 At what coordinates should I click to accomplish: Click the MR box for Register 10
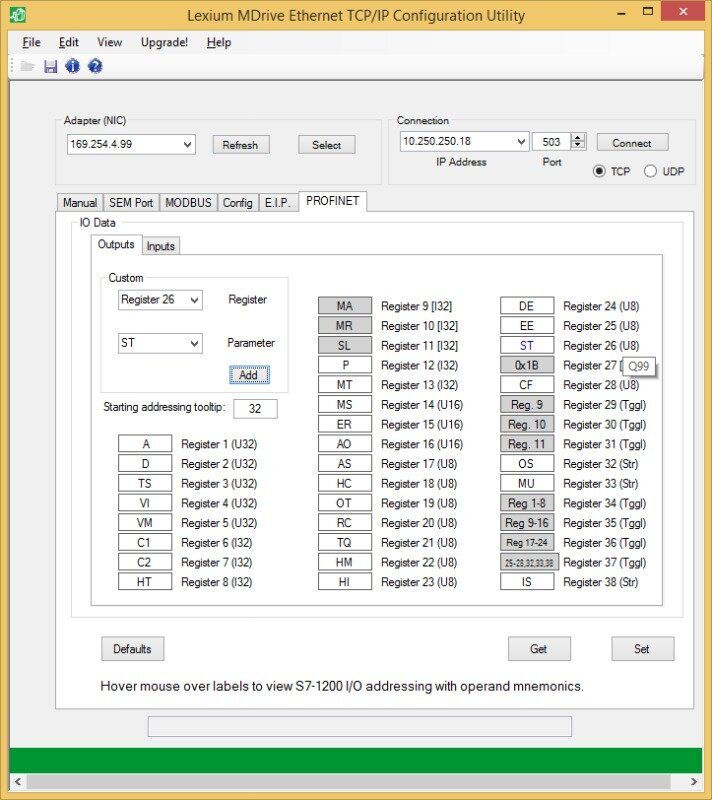pos(345,326)
